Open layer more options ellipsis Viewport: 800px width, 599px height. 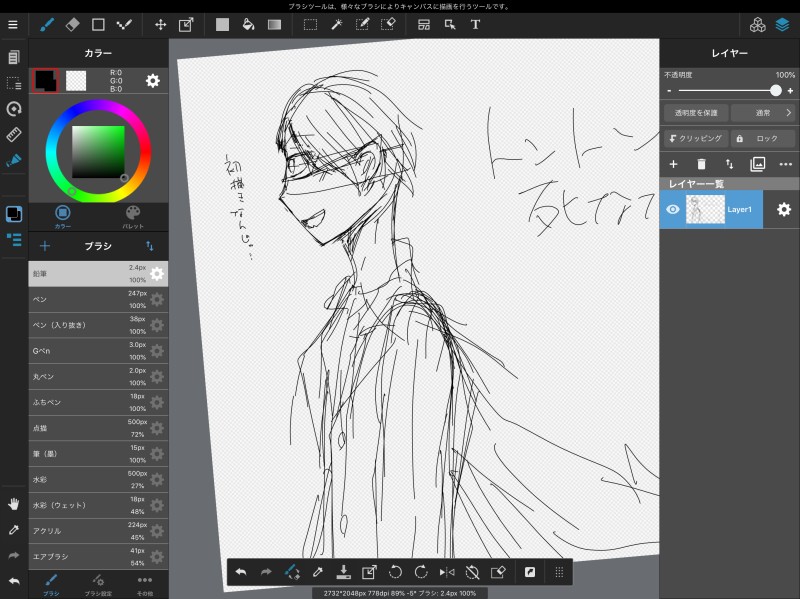click(786, 164)
